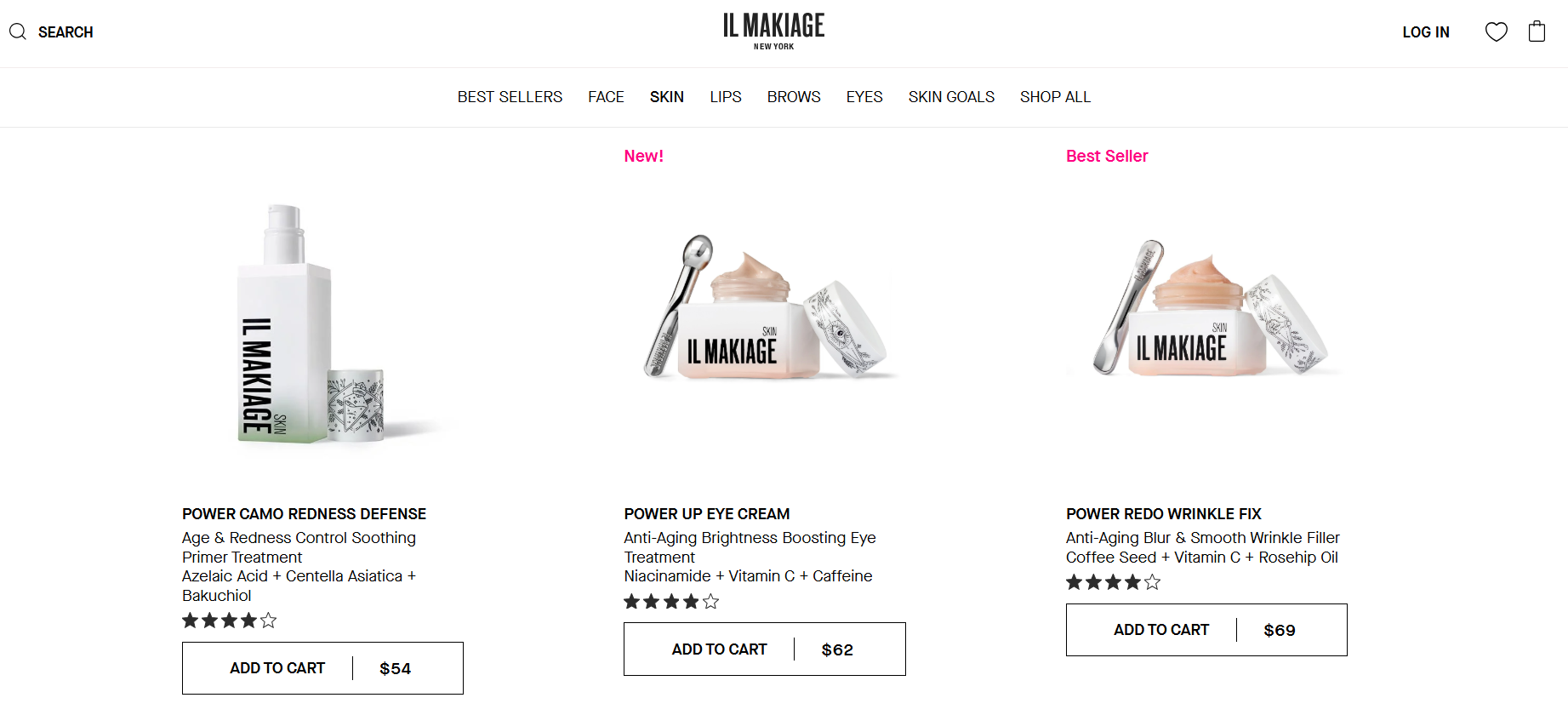Viewport: 1568px width, 715px height.
Task: Click the star rating under Power Up Eye Cream
Action: tap(670, 601)
